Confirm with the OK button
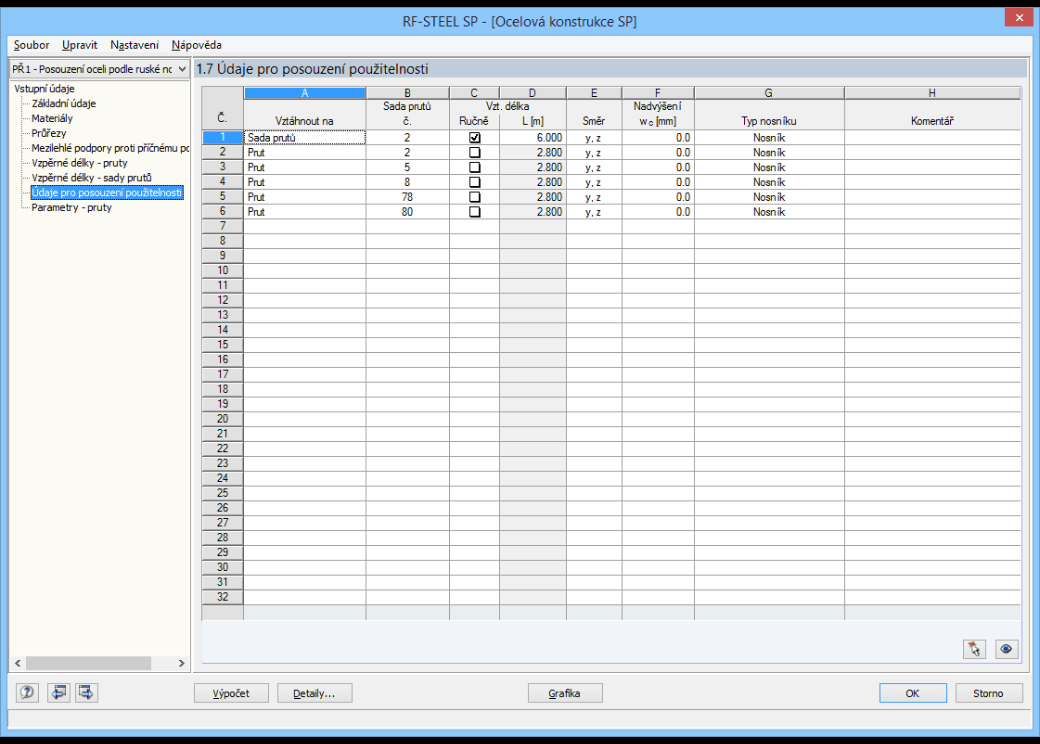The height and width of the screenshot is (744, 1040). (913, 693)
